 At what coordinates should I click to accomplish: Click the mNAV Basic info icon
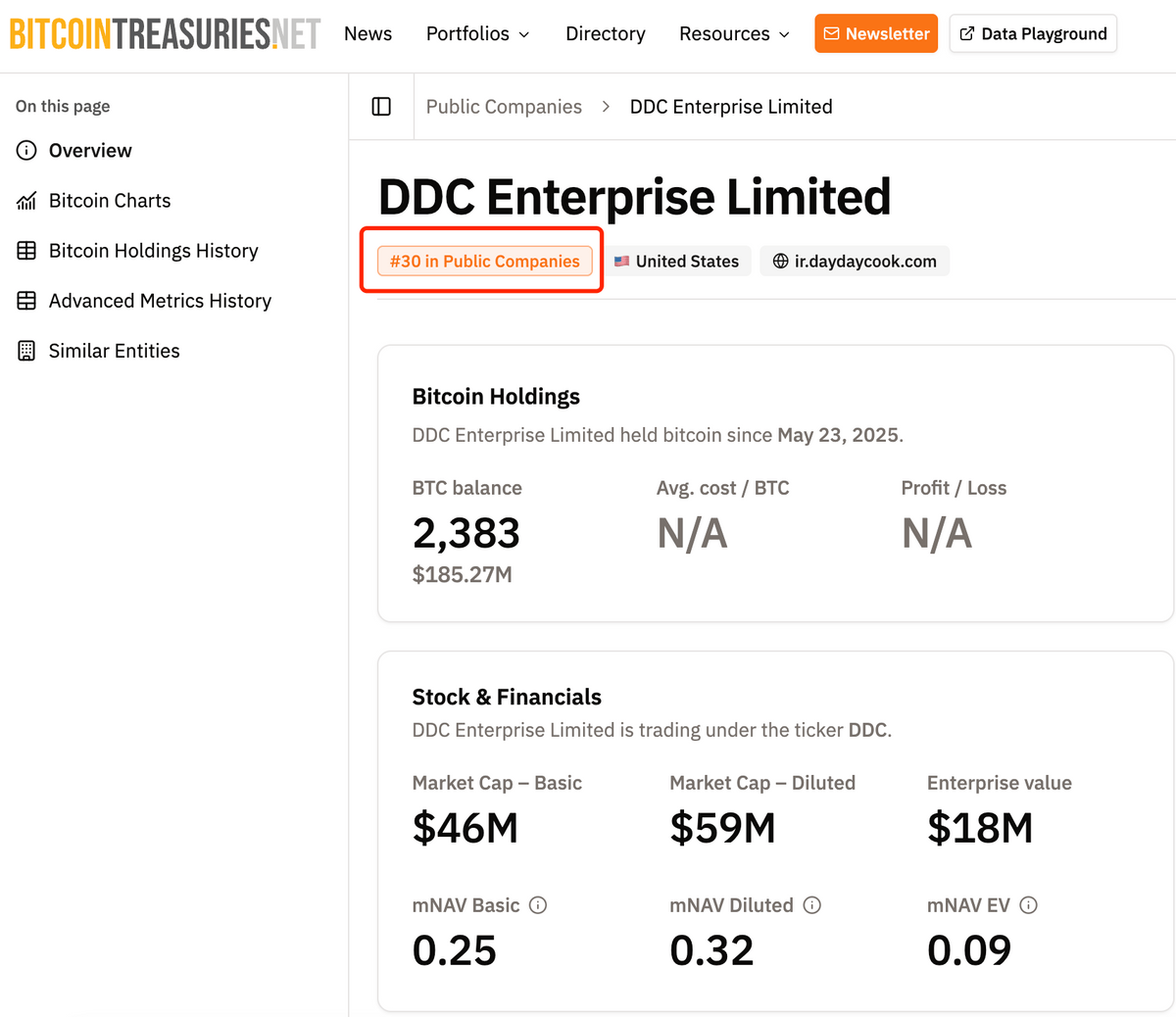[538, 905]
